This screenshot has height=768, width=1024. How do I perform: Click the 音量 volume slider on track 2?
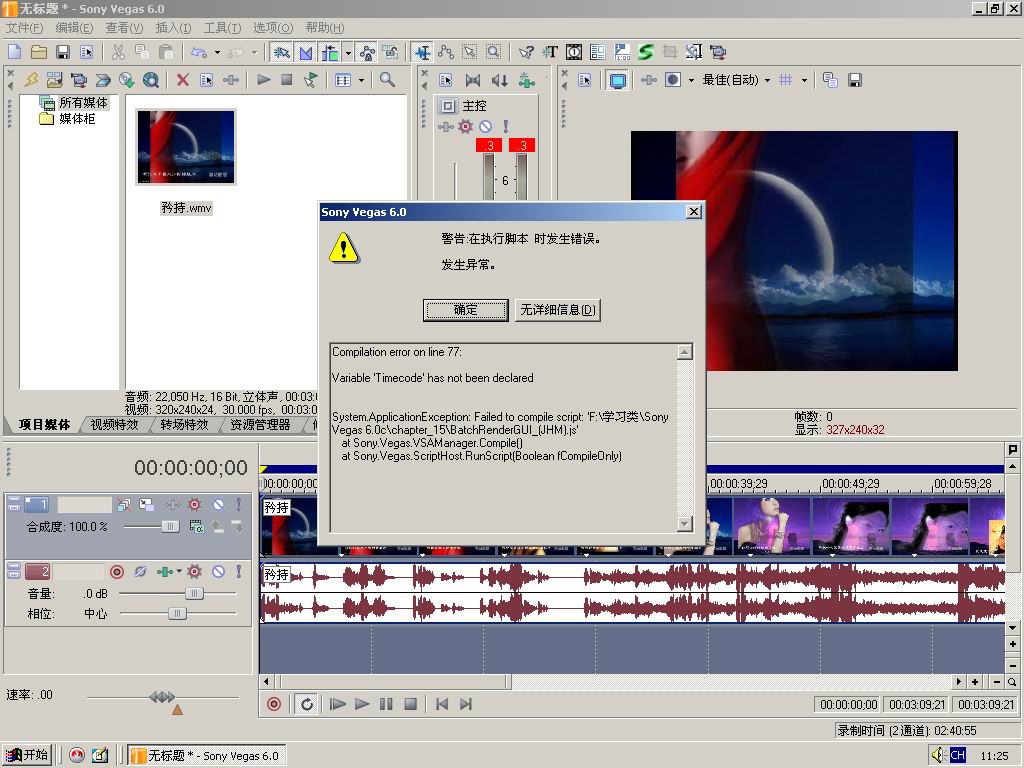click(x=194, y=594)
